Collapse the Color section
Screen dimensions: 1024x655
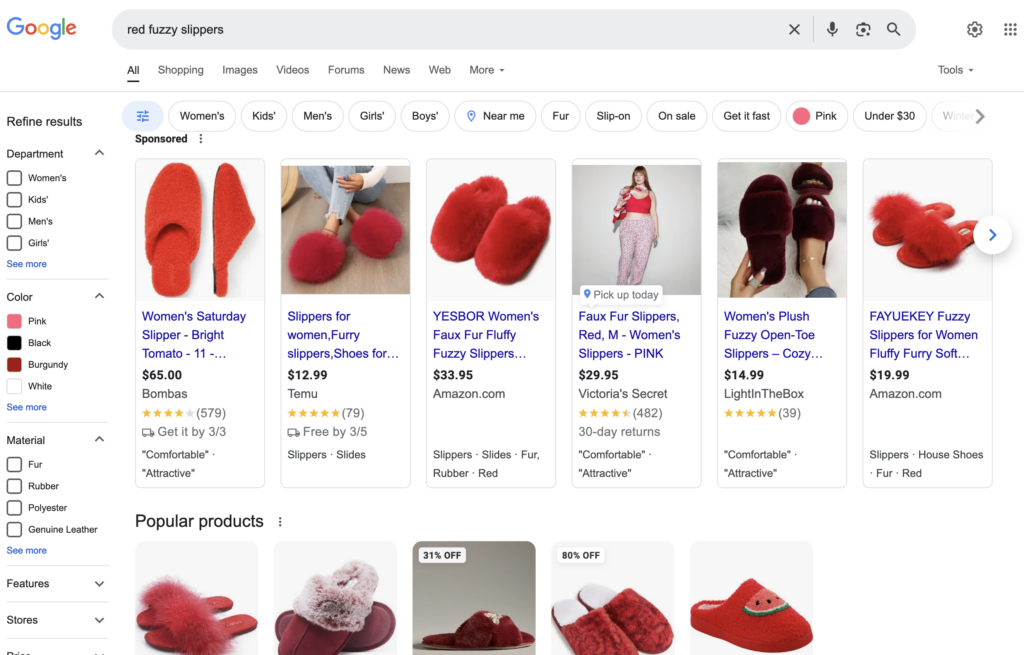pos(99,296)
